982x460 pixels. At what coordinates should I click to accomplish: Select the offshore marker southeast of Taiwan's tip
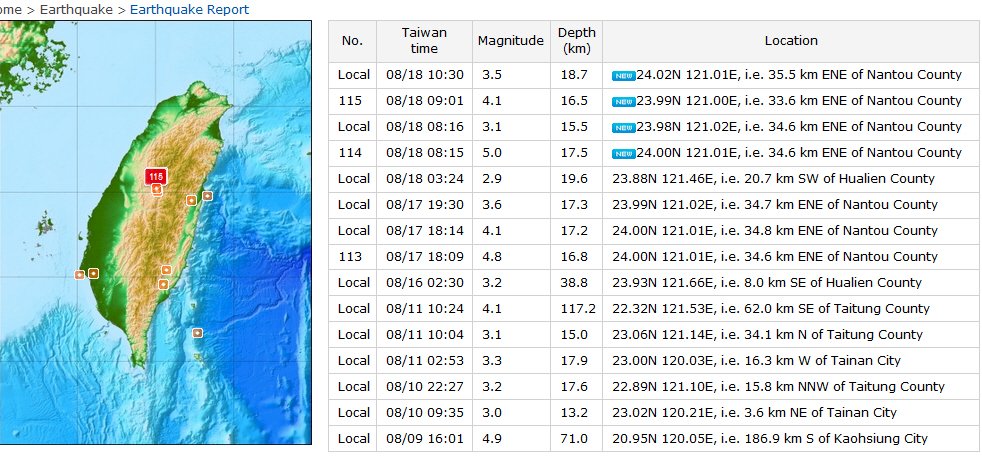[x=197, y=333]
